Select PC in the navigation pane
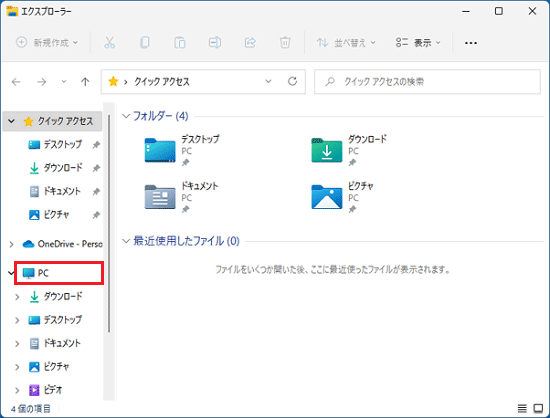550x418 pixels. [x=59, y=273]
